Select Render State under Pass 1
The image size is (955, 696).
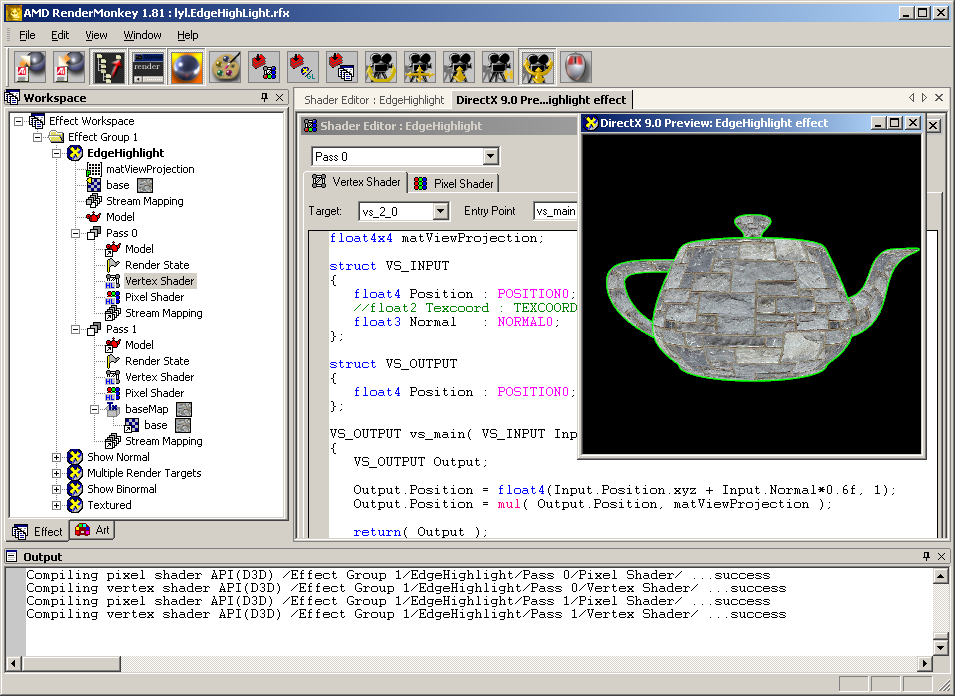point(157,361)
